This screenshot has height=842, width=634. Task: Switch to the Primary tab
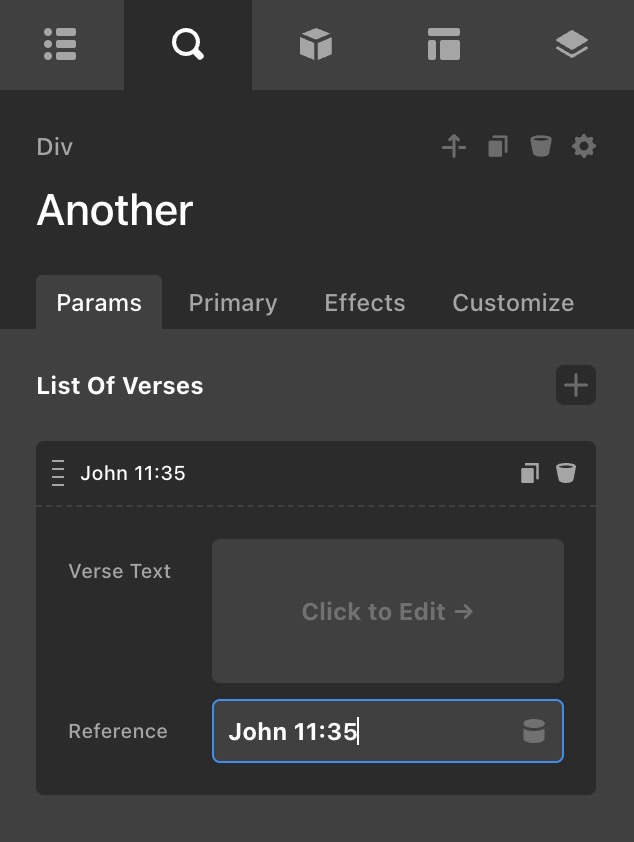click(x=233, y=303)
